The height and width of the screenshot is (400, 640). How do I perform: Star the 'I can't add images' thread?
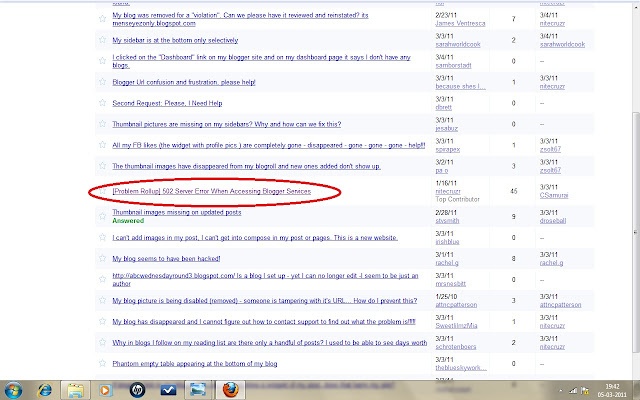click(x=102, y=237)
